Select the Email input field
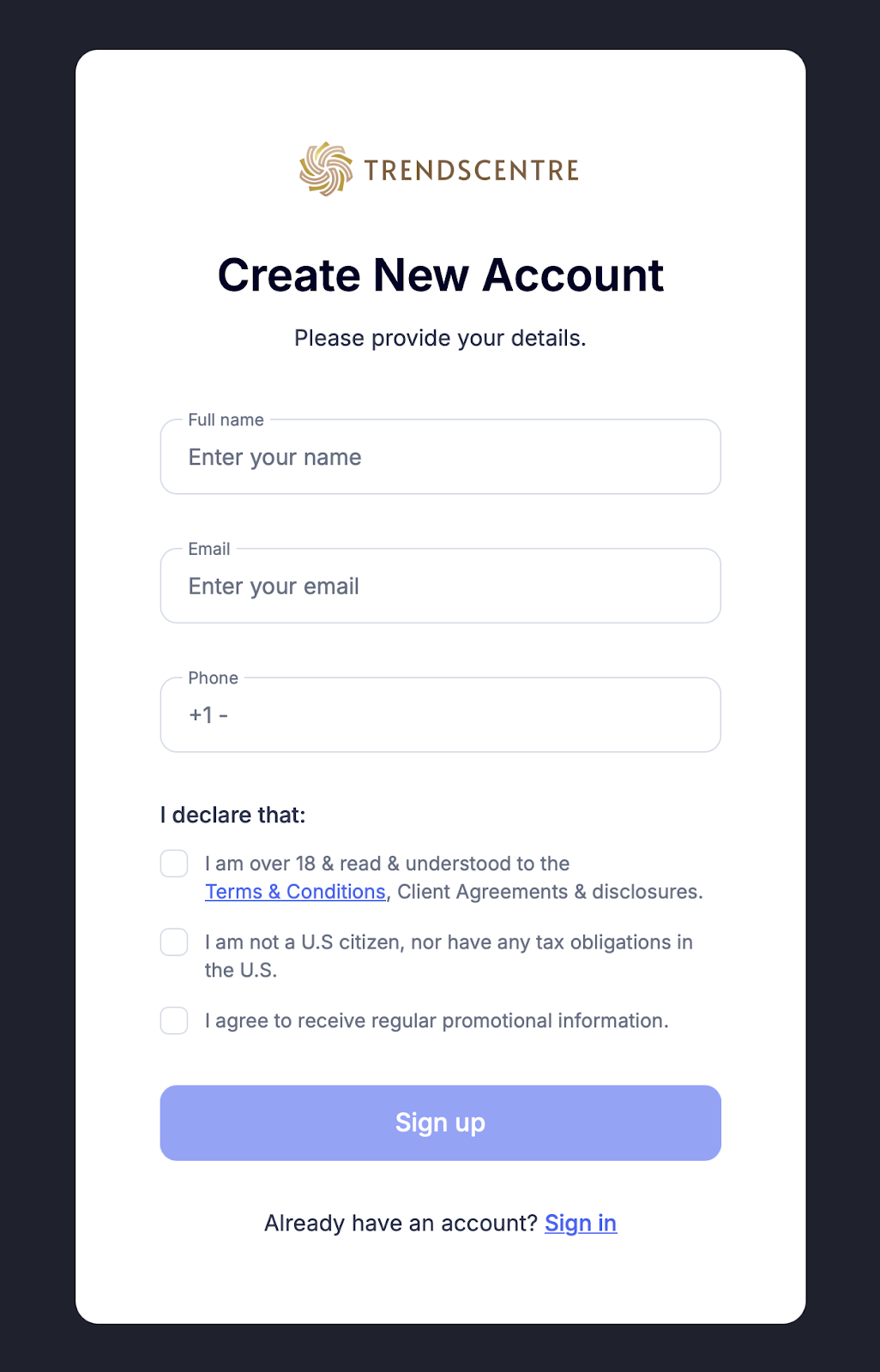880x1372 pixels. point(440,587)
